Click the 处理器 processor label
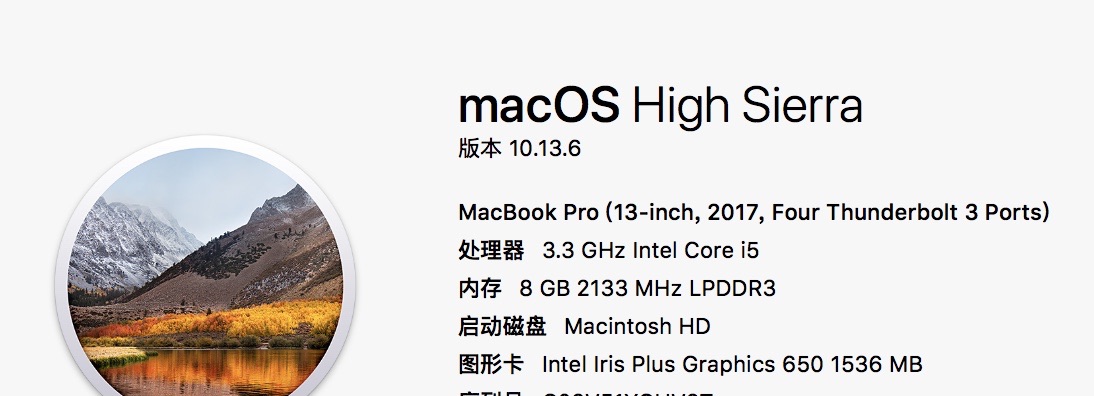 tap(491, 250)
